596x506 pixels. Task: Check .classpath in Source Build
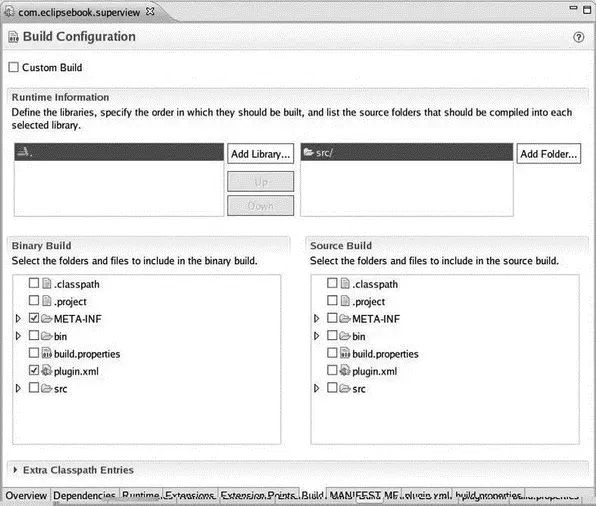(332, 283)
